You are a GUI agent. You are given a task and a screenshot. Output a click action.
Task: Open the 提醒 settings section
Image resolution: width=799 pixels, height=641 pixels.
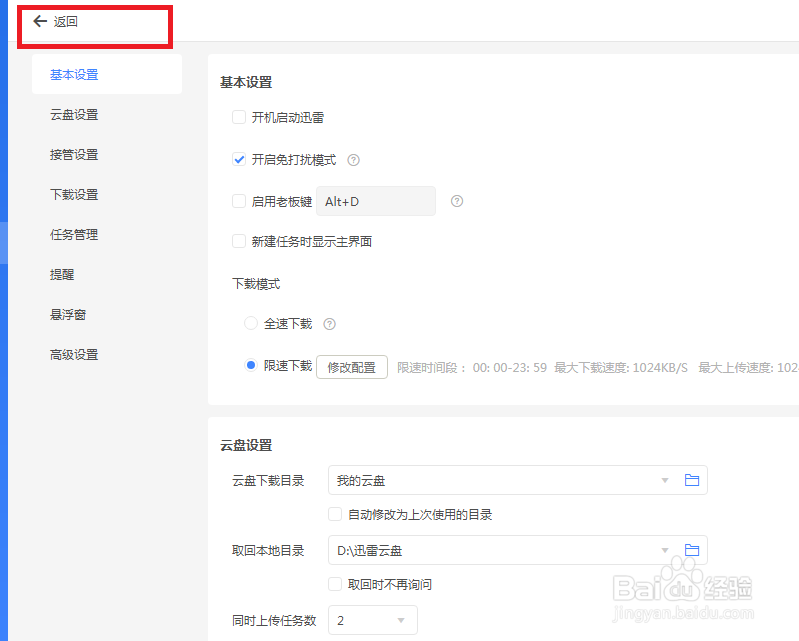pyautogui.click(x=62, y=275)
